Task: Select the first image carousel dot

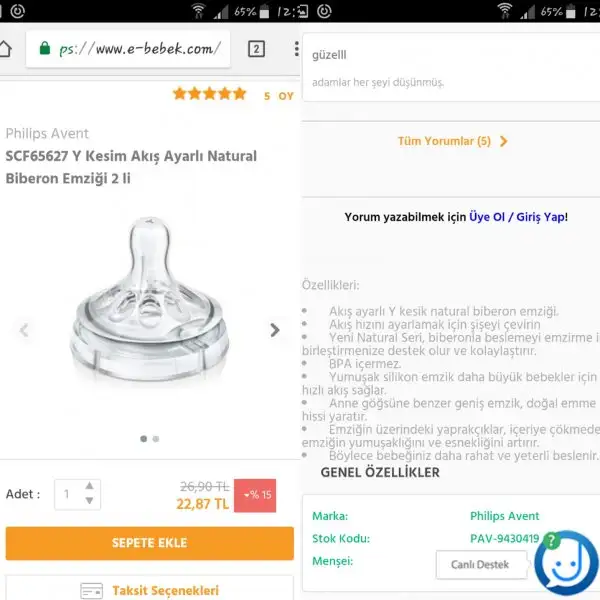Action: point(143,439)
